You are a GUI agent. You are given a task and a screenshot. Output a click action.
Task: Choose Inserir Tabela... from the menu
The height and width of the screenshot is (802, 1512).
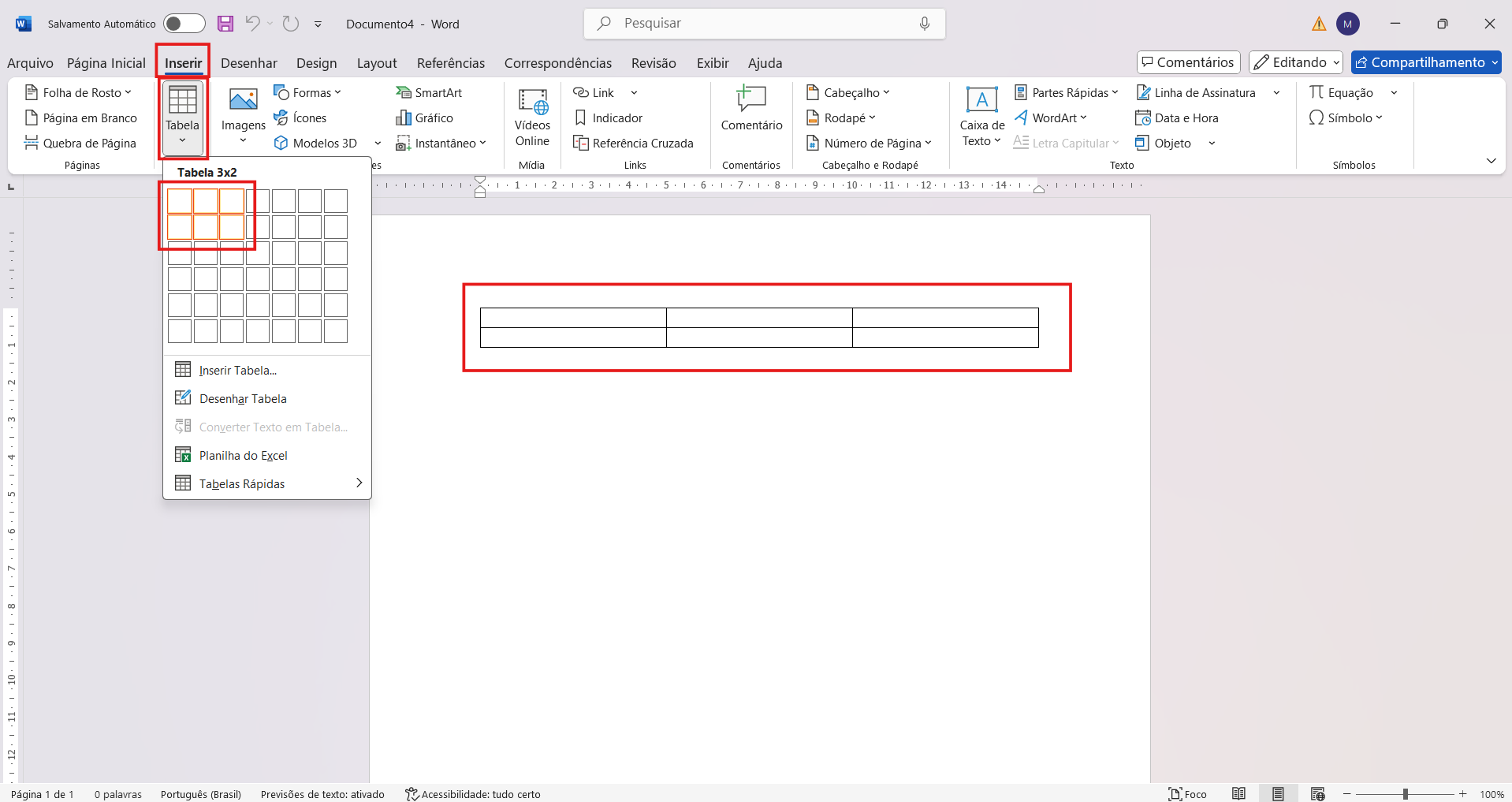tap(267, 371)
